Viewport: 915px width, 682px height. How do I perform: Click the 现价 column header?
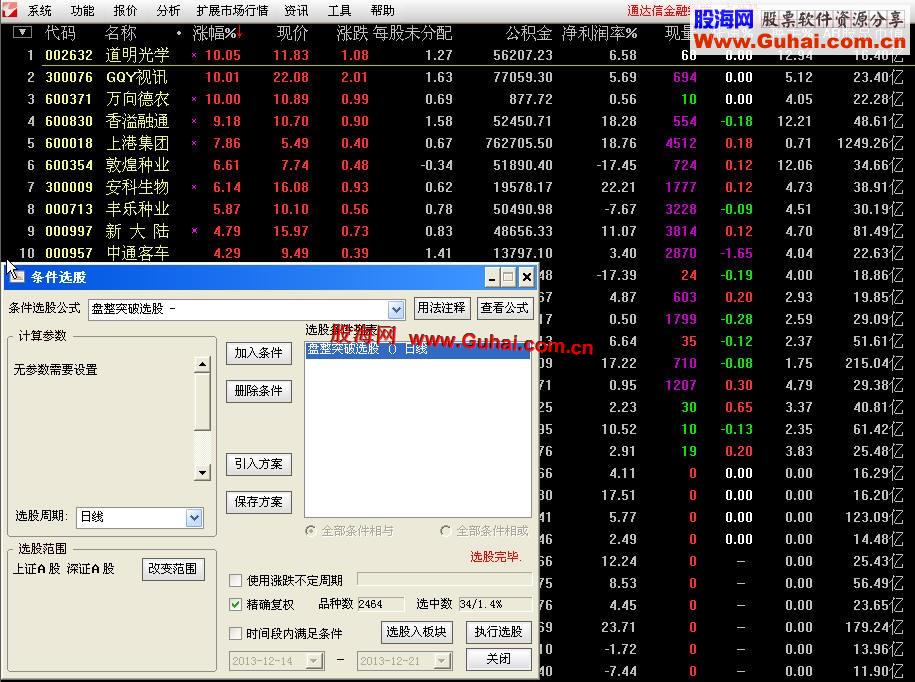[x=292, y=33]
